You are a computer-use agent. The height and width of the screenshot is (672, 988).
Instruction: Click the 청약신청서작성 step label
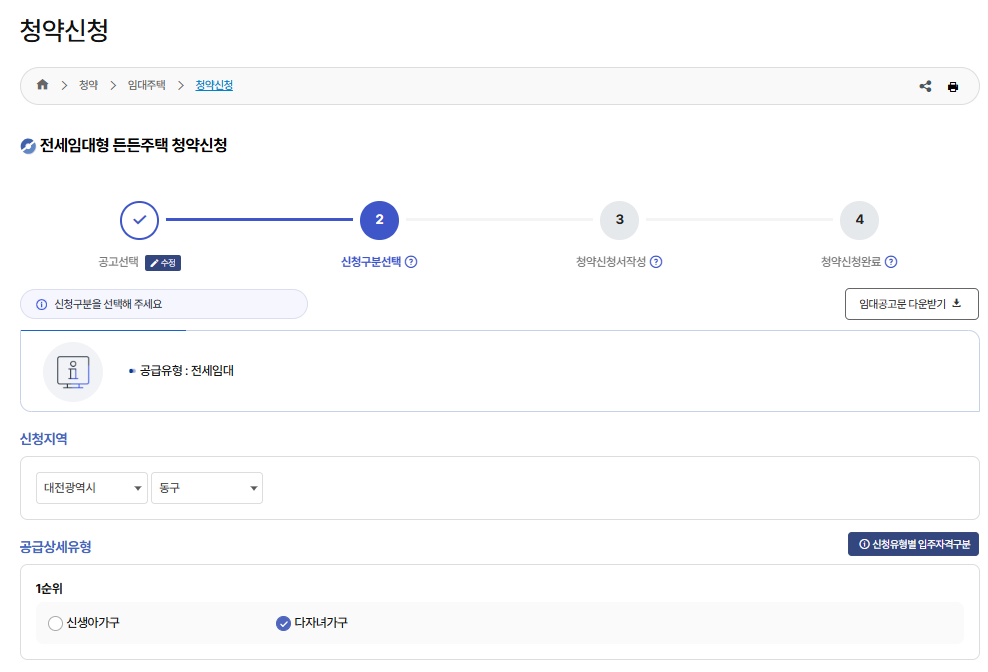tap(611, 262)
